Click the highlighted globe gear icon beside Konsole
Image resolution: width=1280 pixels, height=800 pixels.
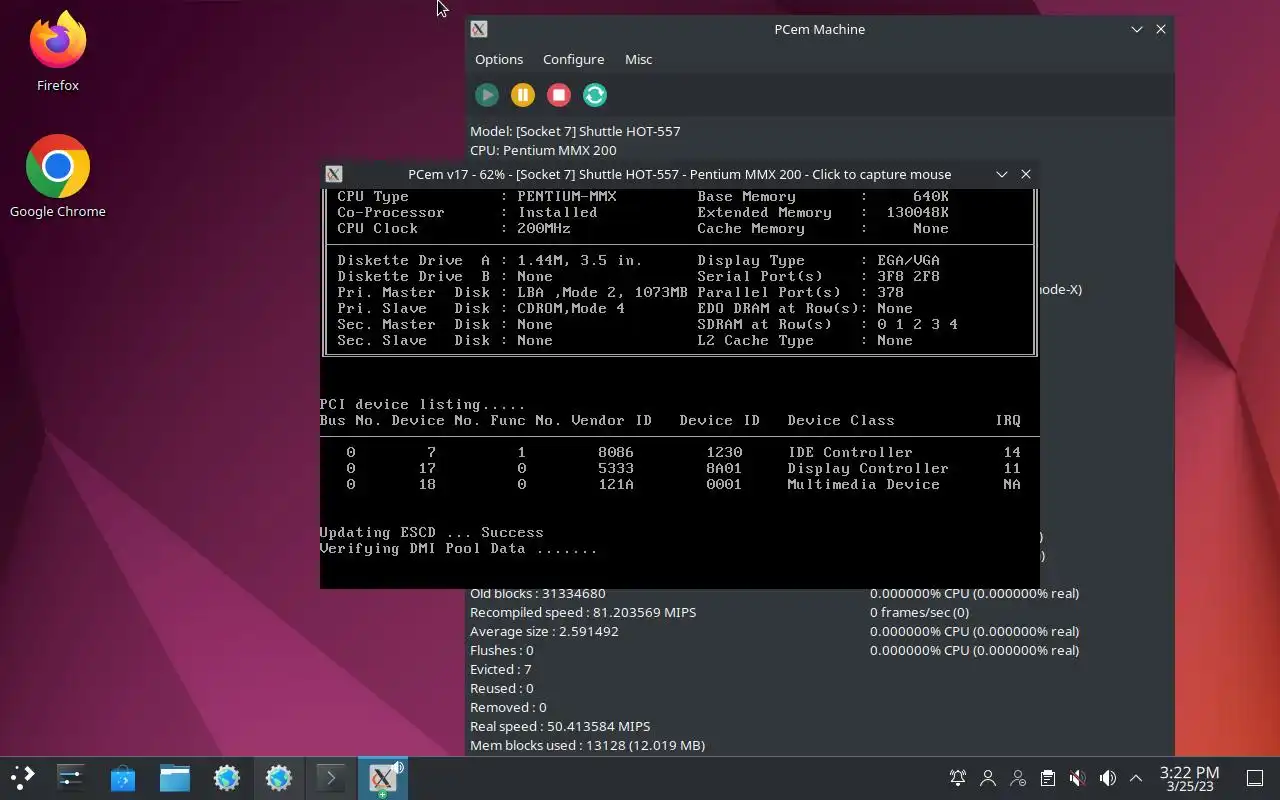279,777
